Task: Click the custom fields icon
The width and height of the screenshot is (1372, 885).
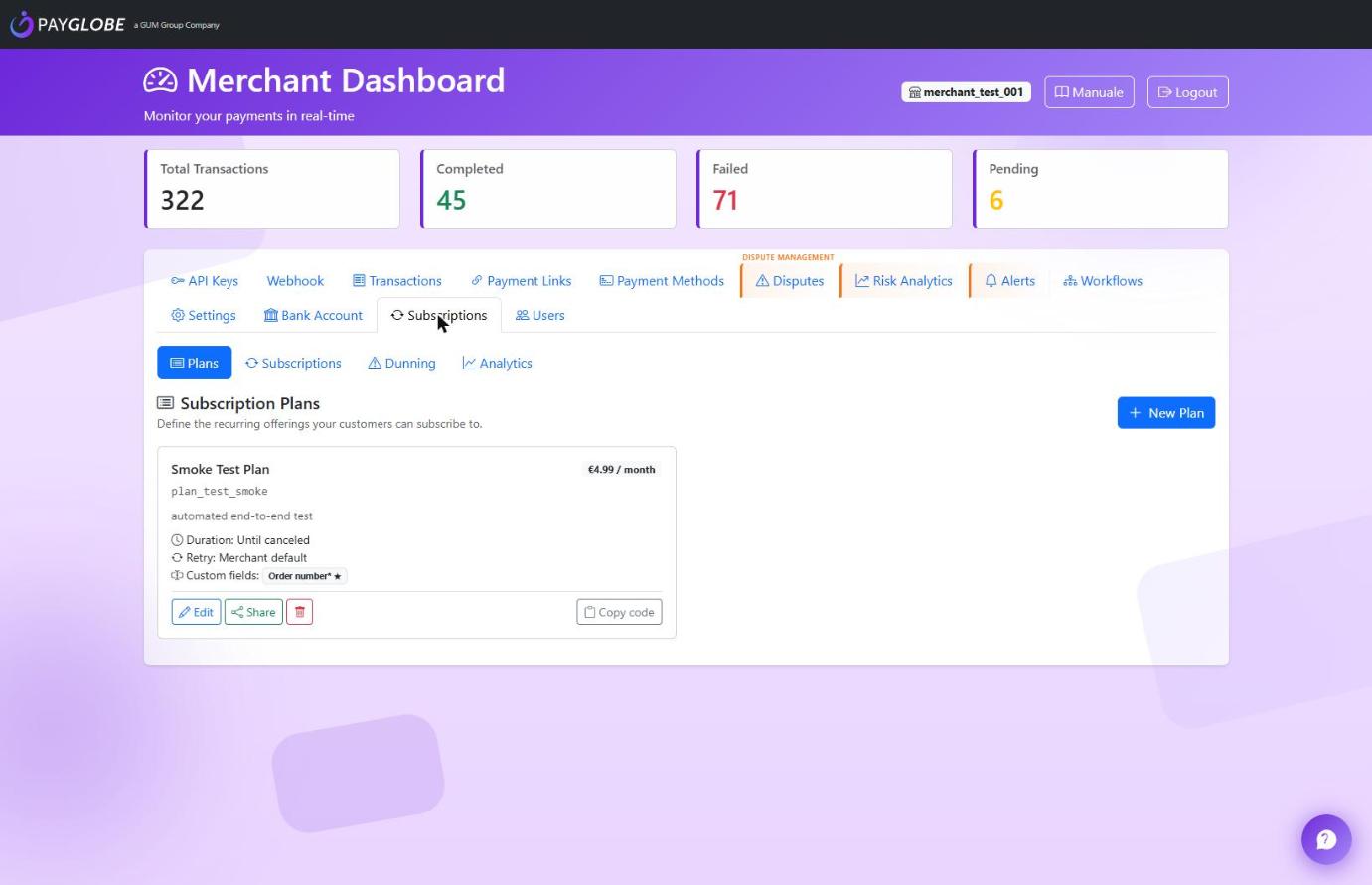Action: click(177, 576)
